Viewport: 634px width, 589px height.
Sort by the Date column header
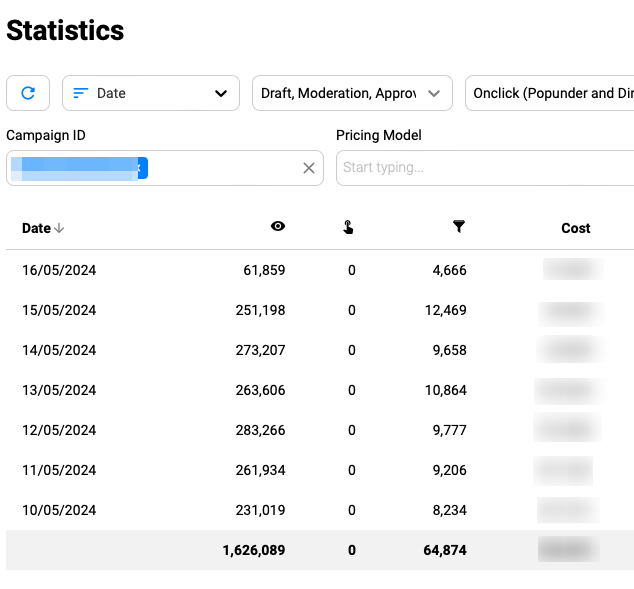37,228
